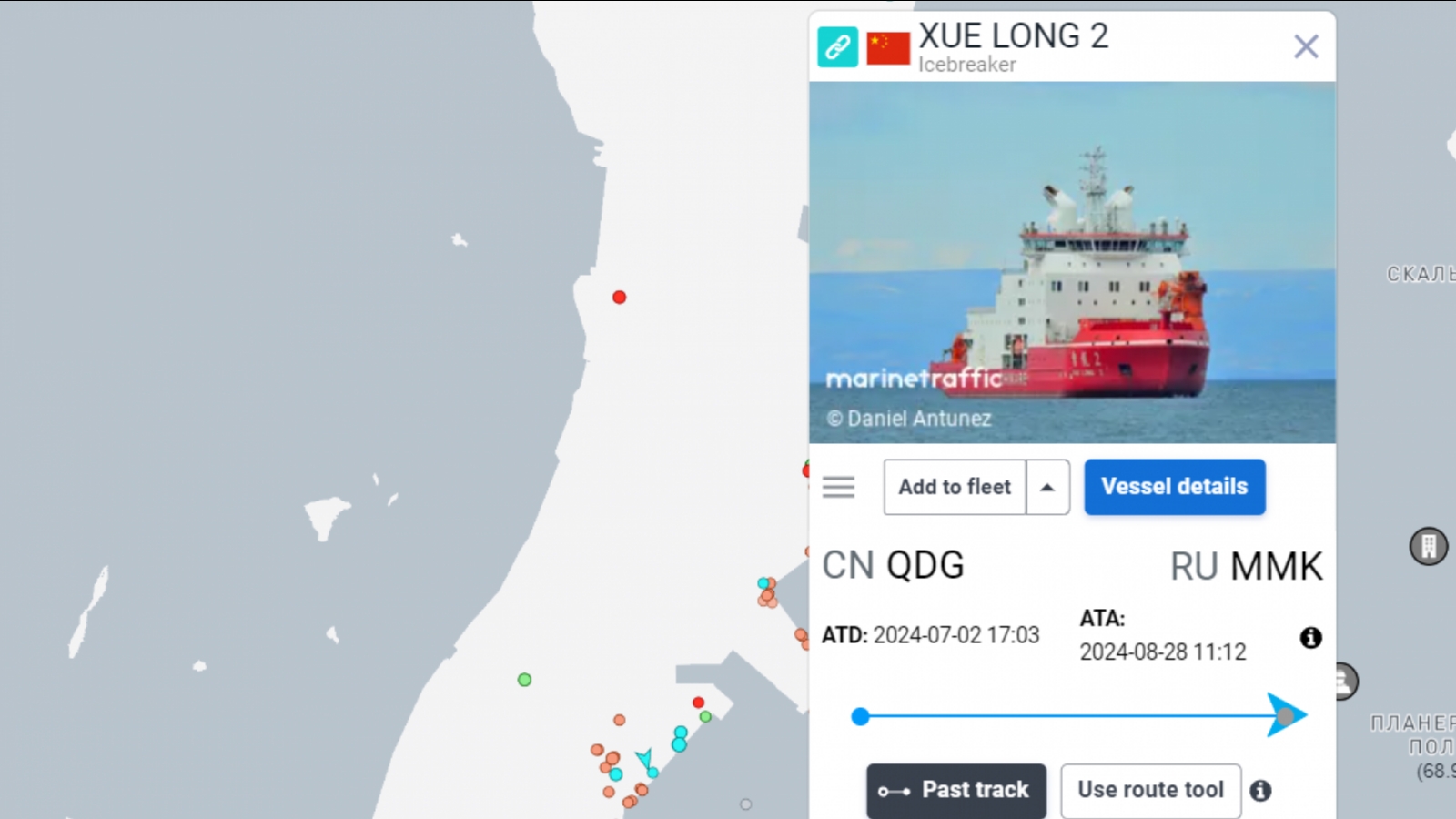The width and height of the screenshot is (1456, 819).
Task: Click the cyan ship arrow marker on map
Action: [x=644, y=758]
